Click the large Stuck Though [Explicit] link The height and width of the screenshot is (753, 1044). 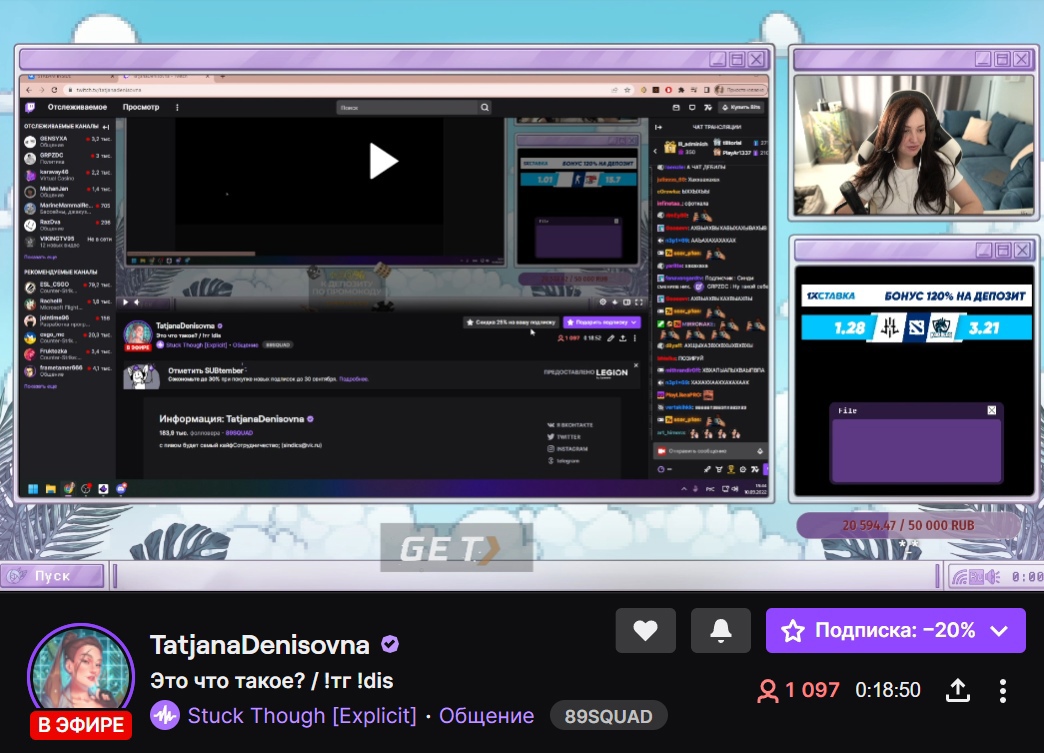[302, 716]
